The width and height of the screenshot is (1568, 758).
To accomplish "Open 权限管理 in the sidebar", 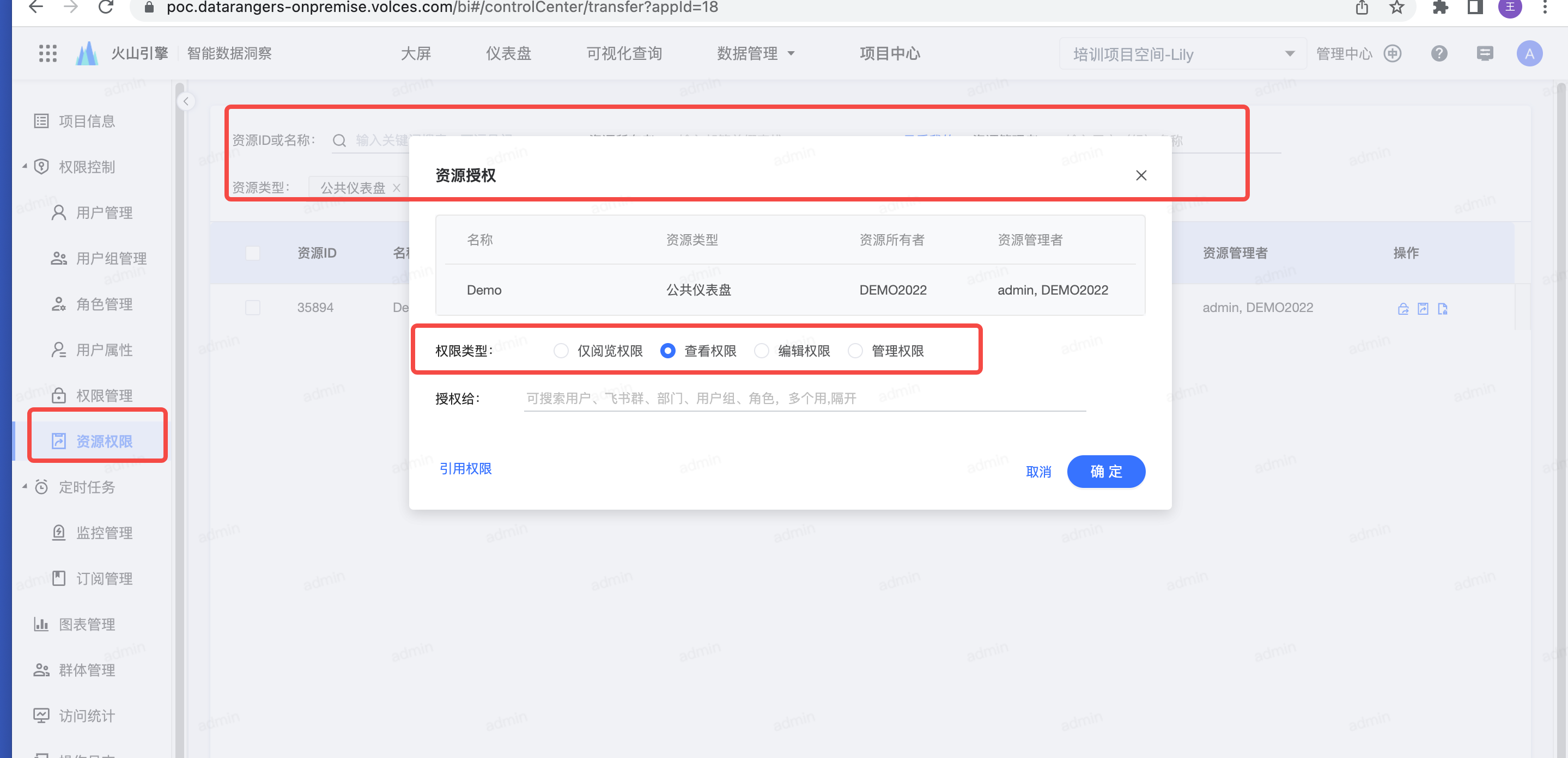I will [x=92, y=395].
